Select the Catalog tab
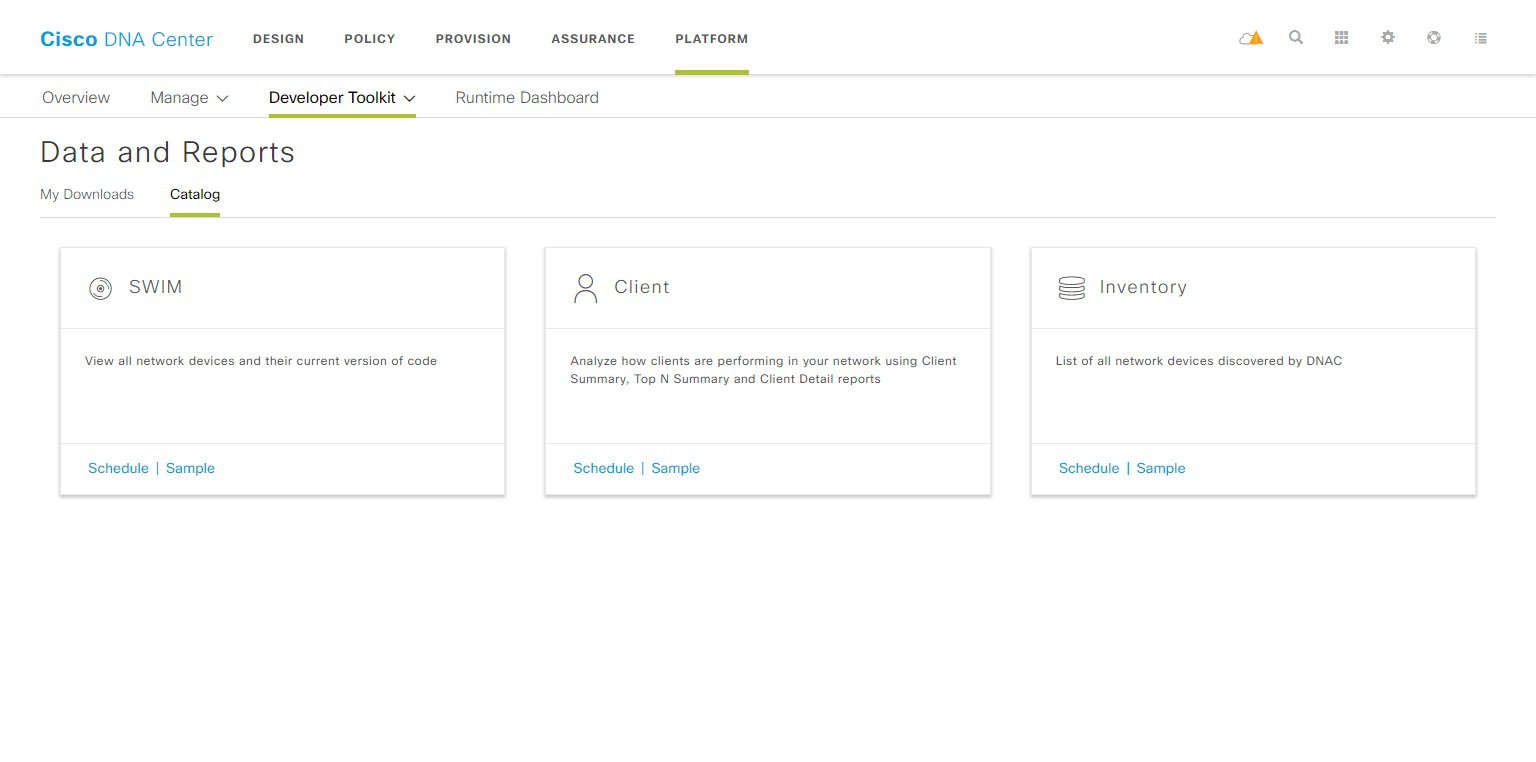This screenshot has width=1536, height=762. 195,194
